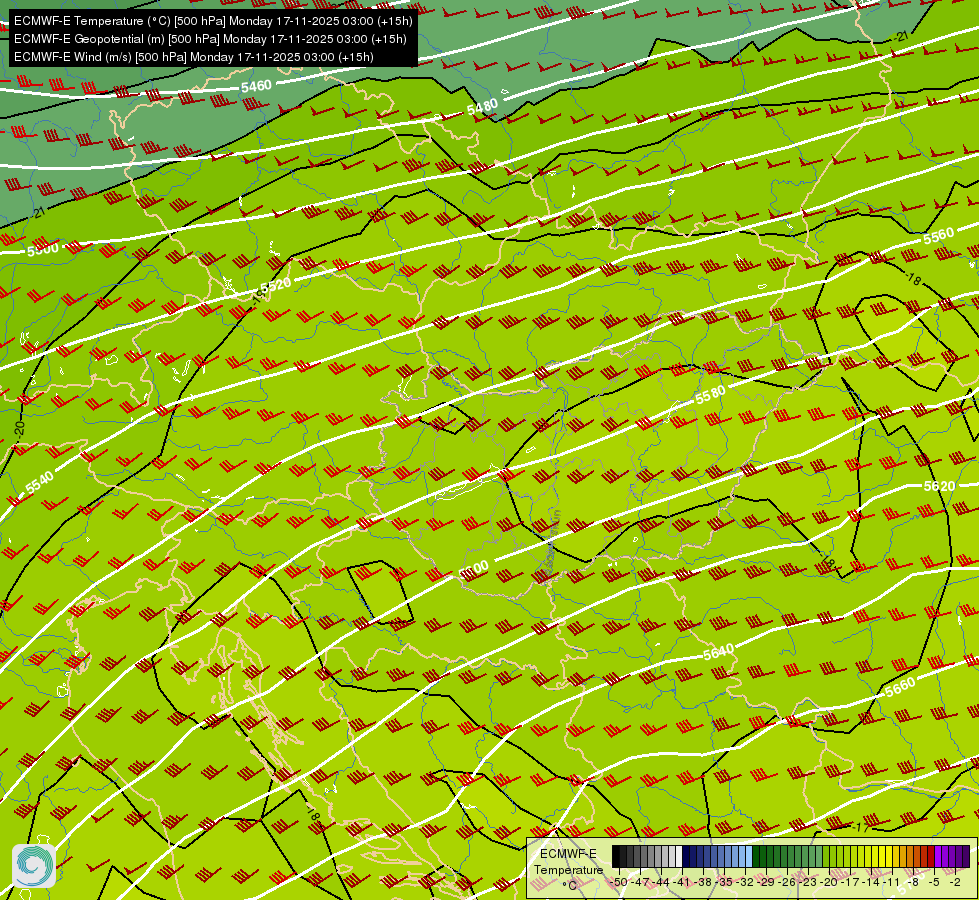Viewport: 979px width, 900px height.
Task: Click the 5540 geopotential contour label
Action: (40, 482)
